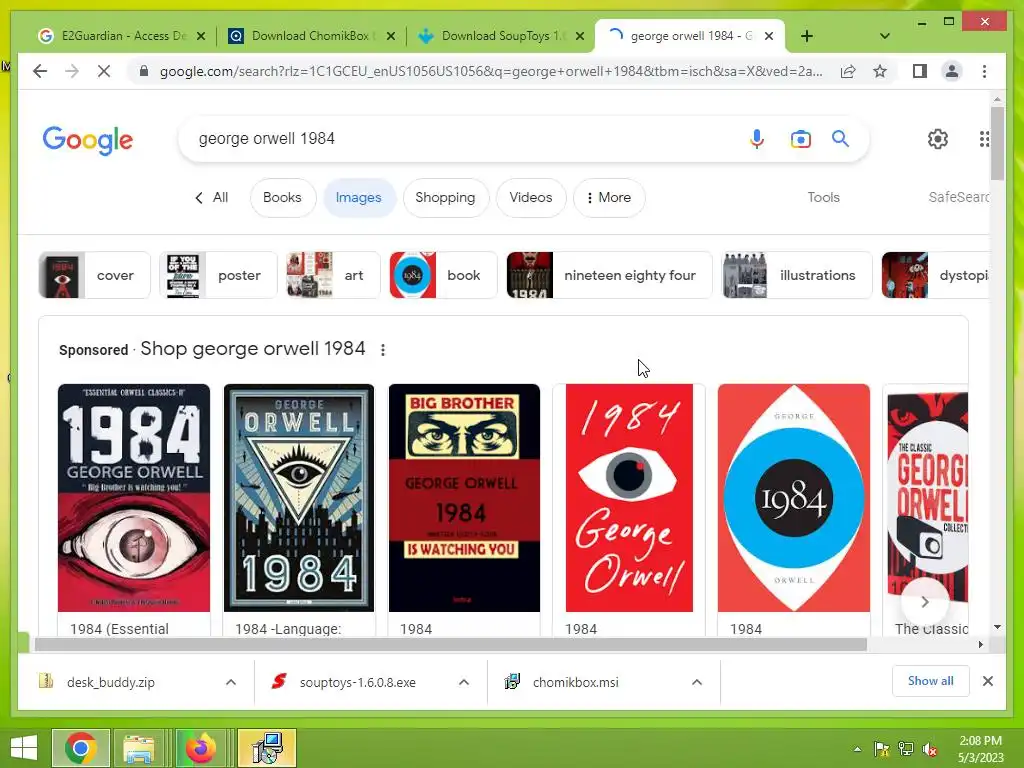
Task: Expand the More search filters menu
Action: pos(609,197)
